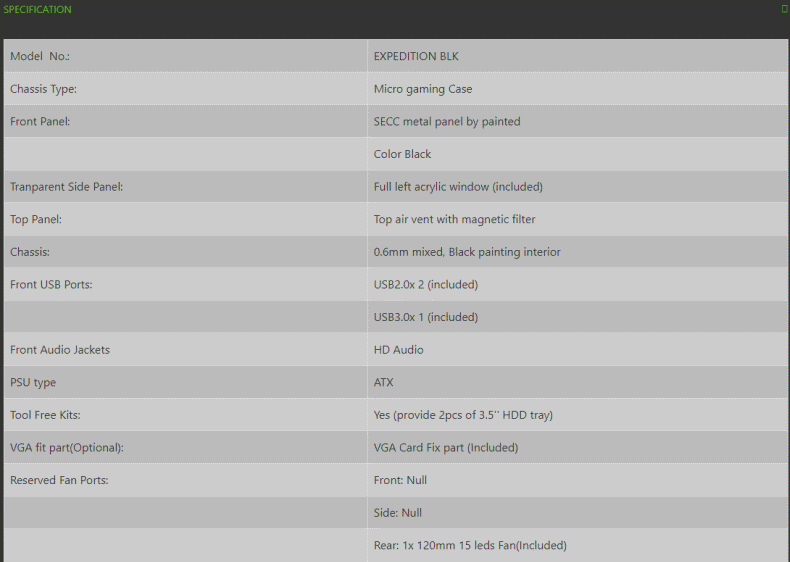Screen dimensions: 790x562
Task: Select VGA Card Fix part (Included) text
Action: click(446, 448)
